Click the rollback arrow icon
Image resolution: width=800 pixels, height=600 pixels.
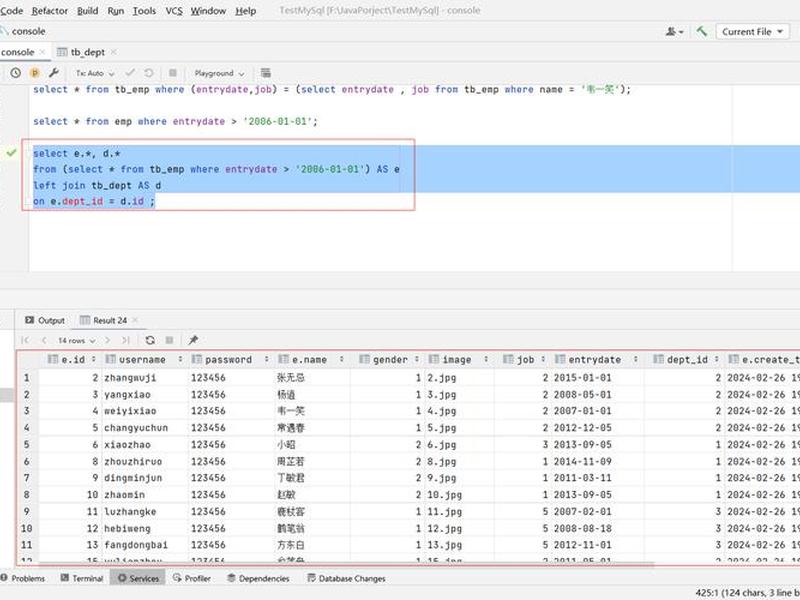(x=148, y=72)
